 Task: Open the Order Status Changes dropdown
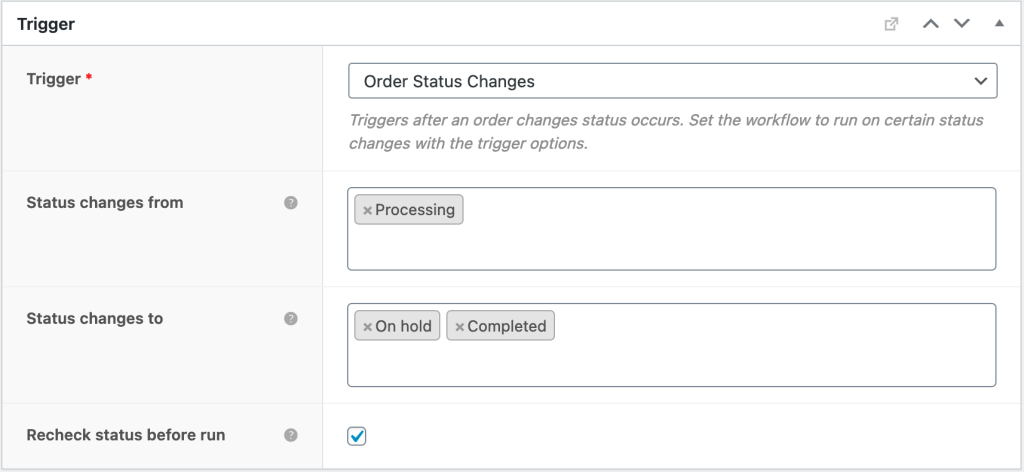672,81
